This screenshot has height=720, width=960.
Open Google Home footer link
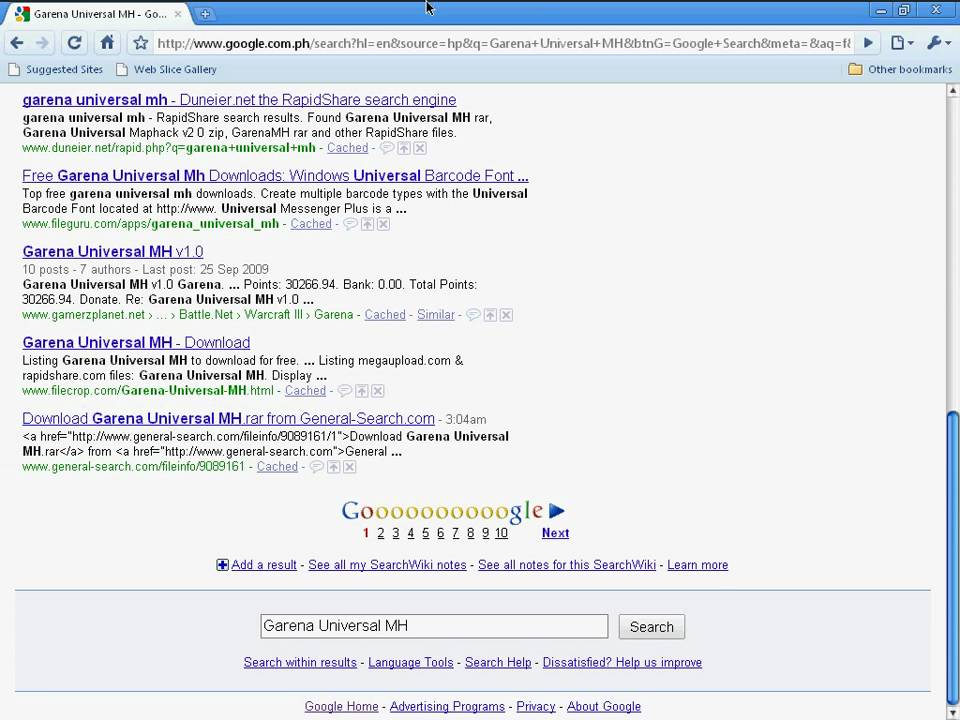[342, 707]
